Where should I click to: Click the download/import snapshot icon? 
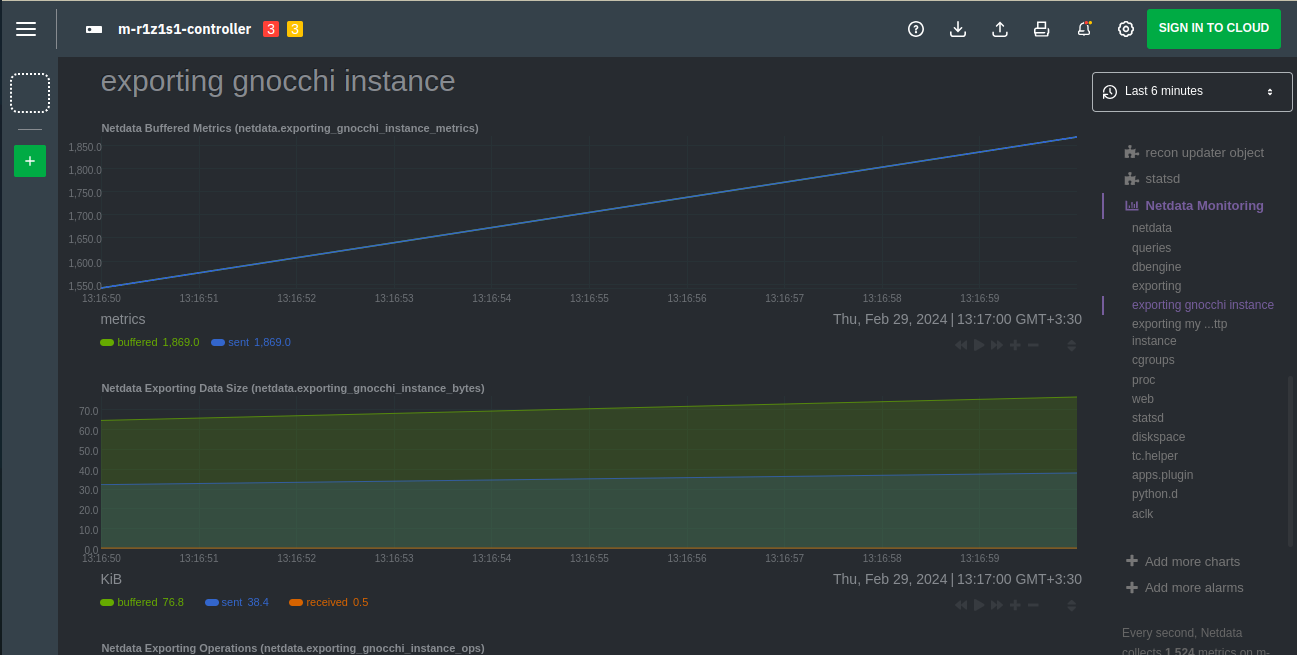point(957,29)
